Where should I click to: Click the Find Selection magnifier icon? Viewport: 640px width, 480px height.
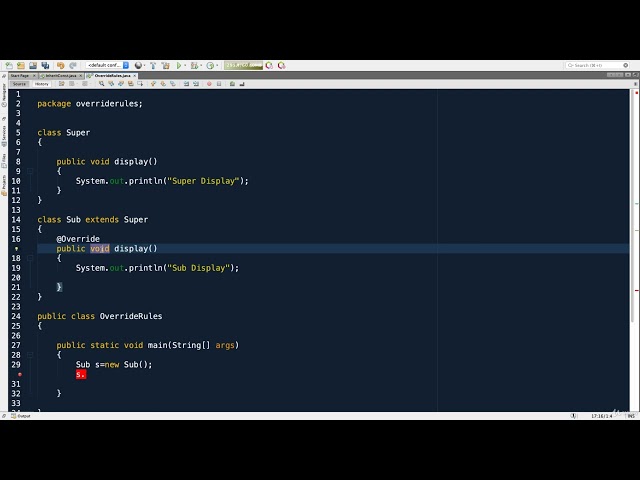coord(101,84)
